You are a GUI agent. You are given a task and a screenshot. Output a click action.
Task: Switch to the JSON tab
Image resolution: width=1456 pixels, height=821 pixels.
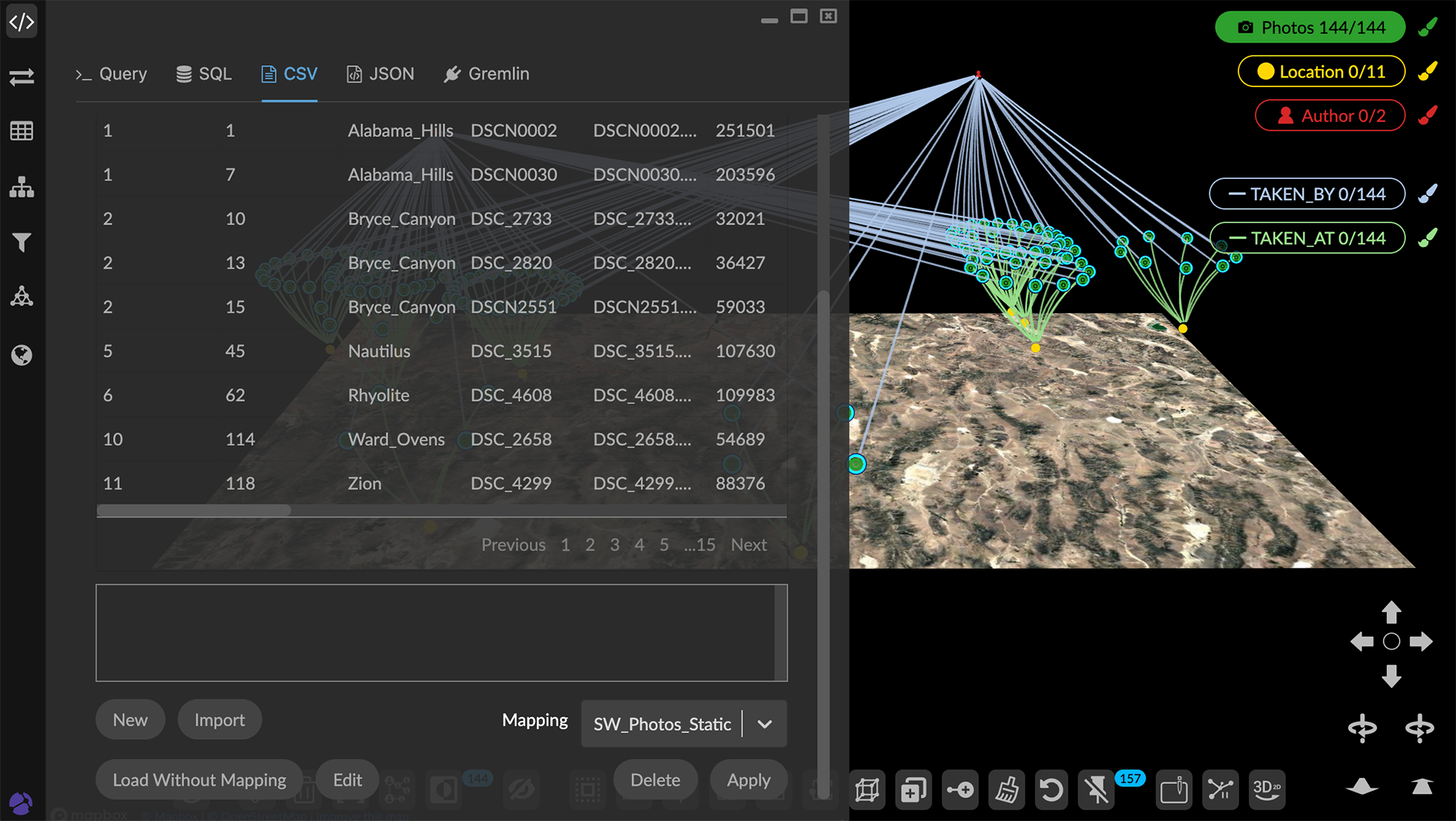tap(380, 74)
